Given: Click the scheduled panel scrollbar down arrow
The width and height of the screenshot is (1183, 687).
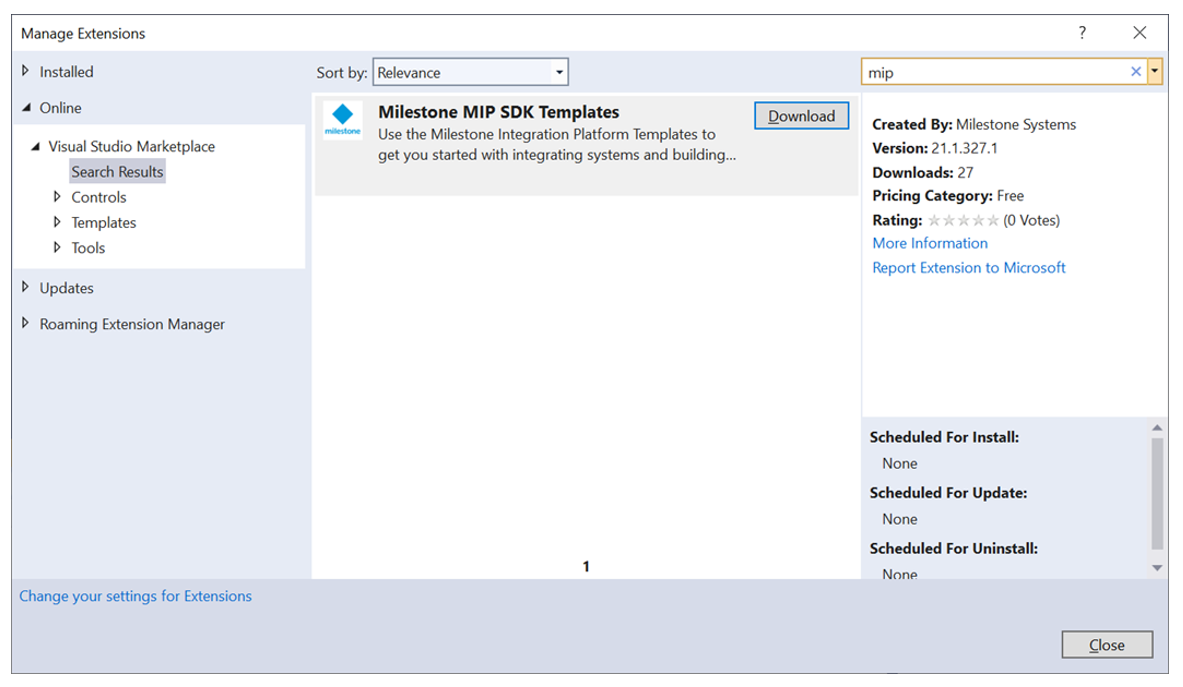Looking at the screenshot, I should [x=1157, y=568].
